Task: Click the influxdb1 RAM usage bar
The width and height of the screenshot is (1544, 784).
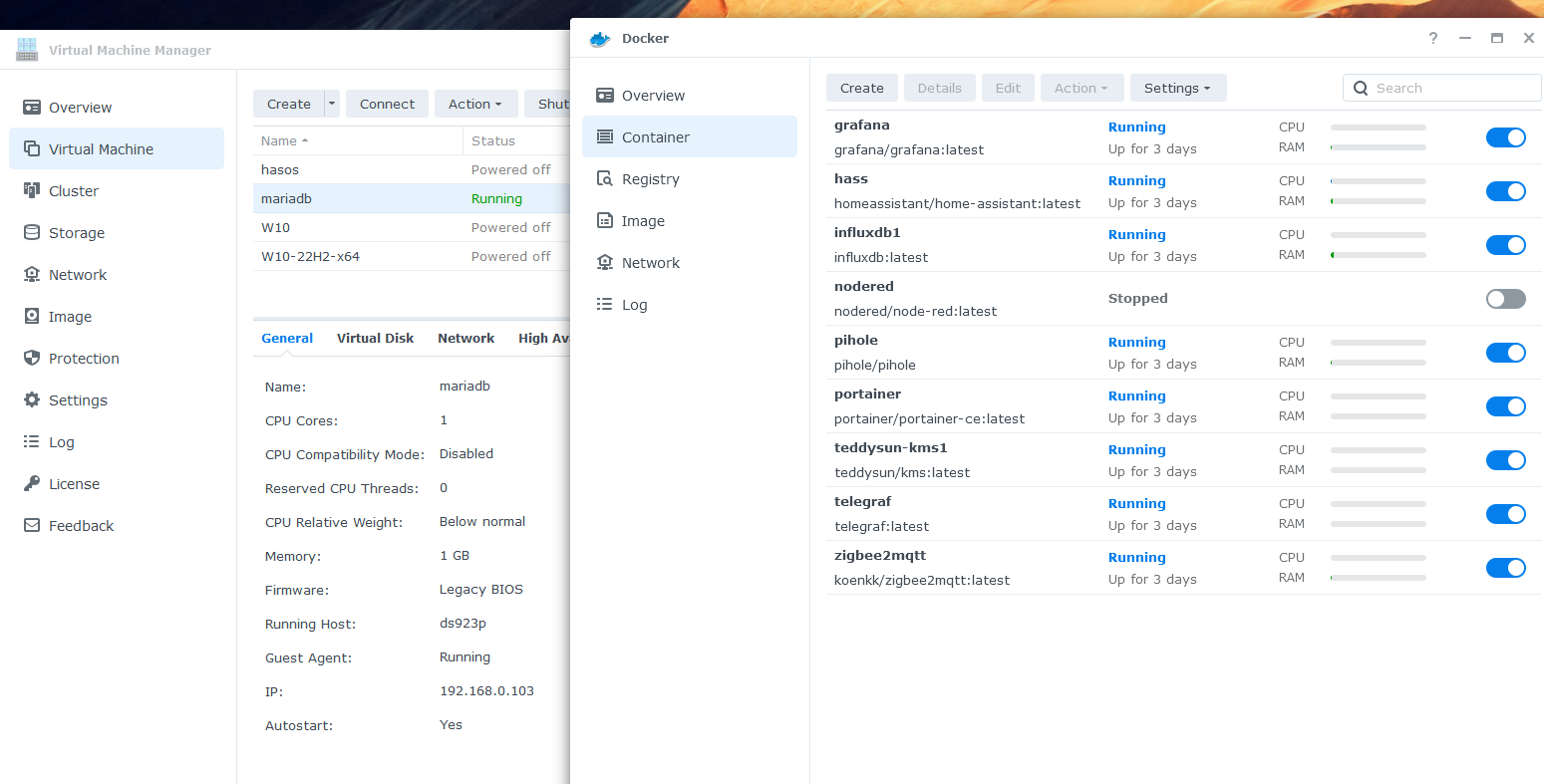Action: point(1379,255)
